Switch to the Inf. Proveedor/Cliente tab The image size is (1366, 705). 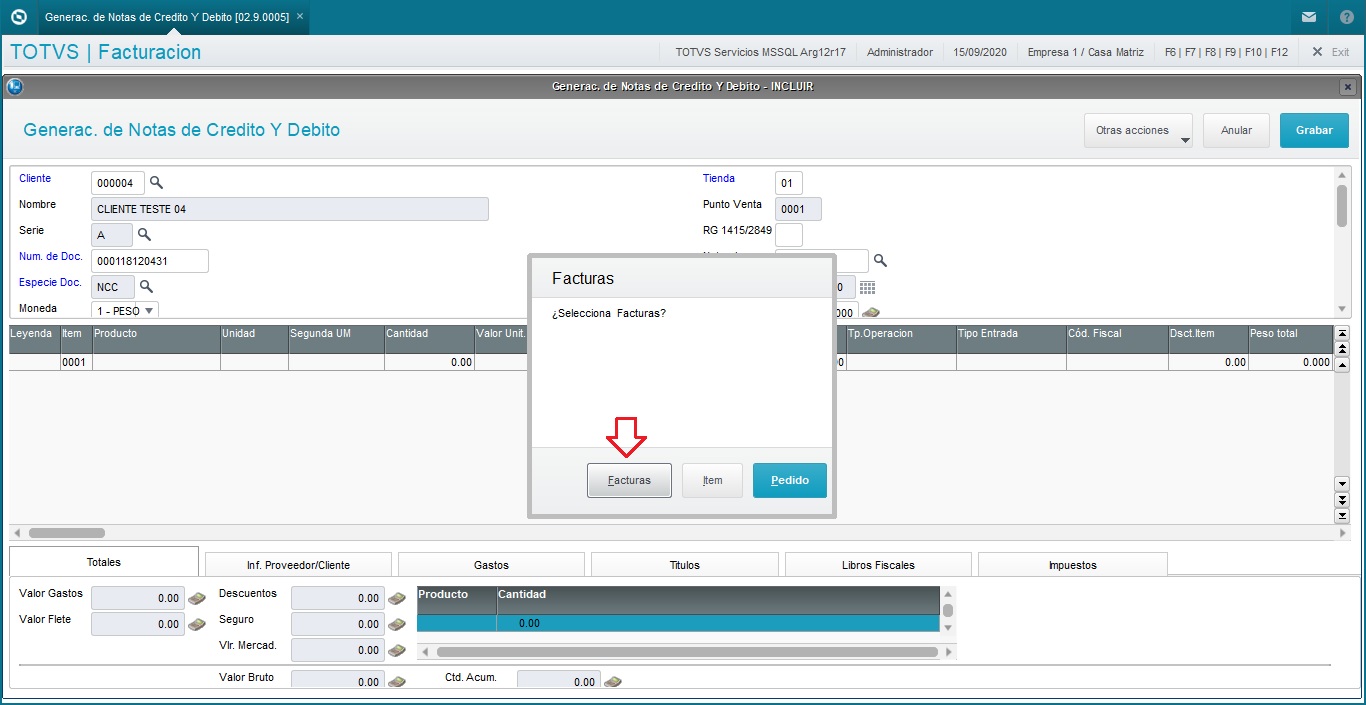298,565
